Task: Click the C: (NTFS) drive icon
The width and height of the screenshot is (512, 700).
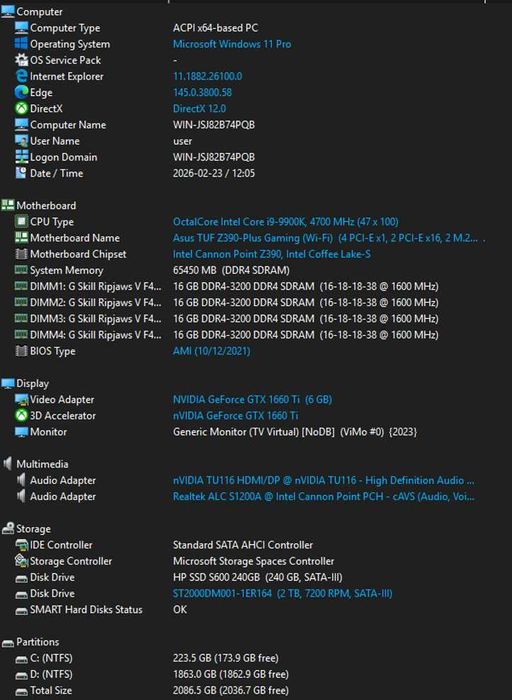Action: pyautogui.click(x=21, y=658)
